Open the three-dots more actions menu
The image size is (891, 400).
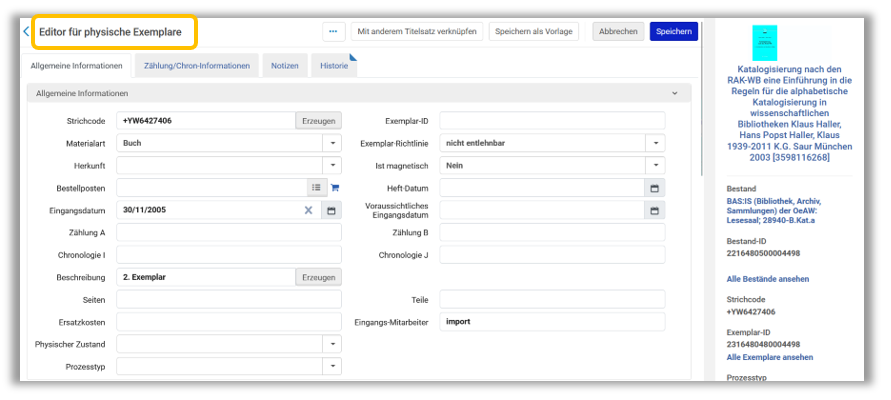point(334,32)
